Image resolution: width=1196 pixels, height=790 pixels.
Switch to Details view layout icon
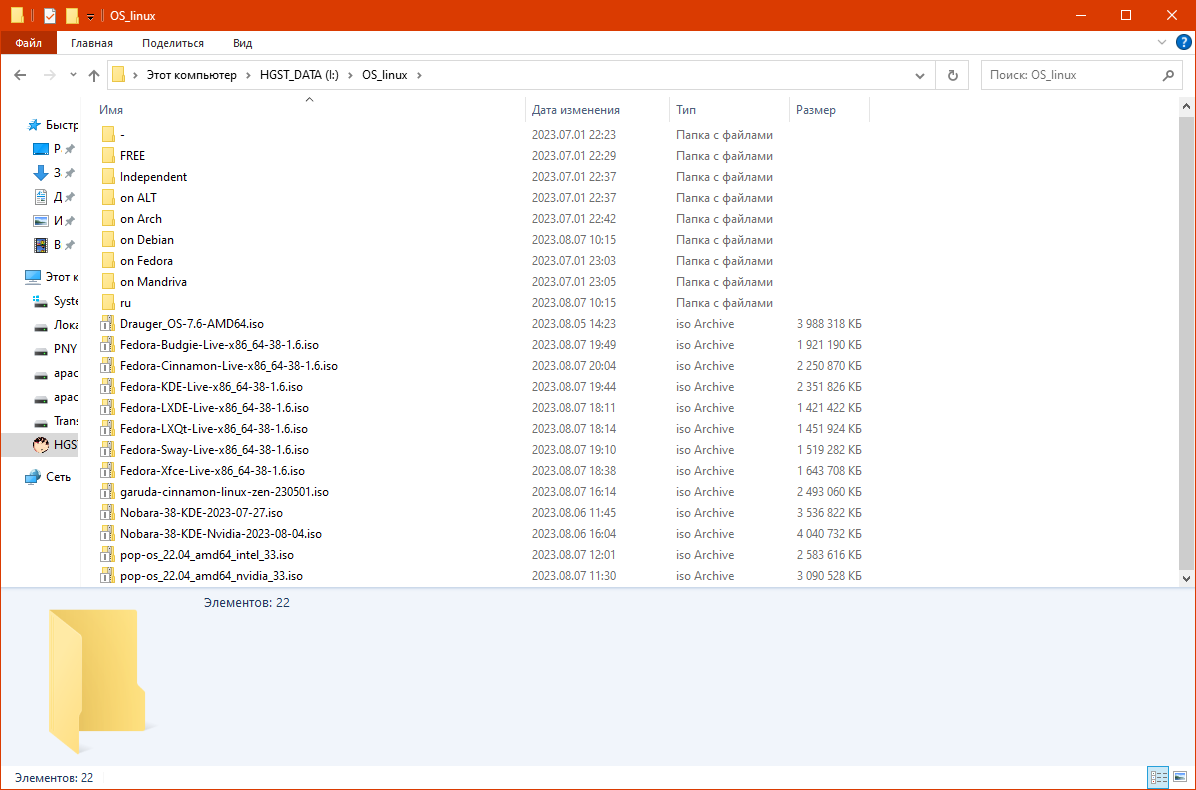(1159, 778)
